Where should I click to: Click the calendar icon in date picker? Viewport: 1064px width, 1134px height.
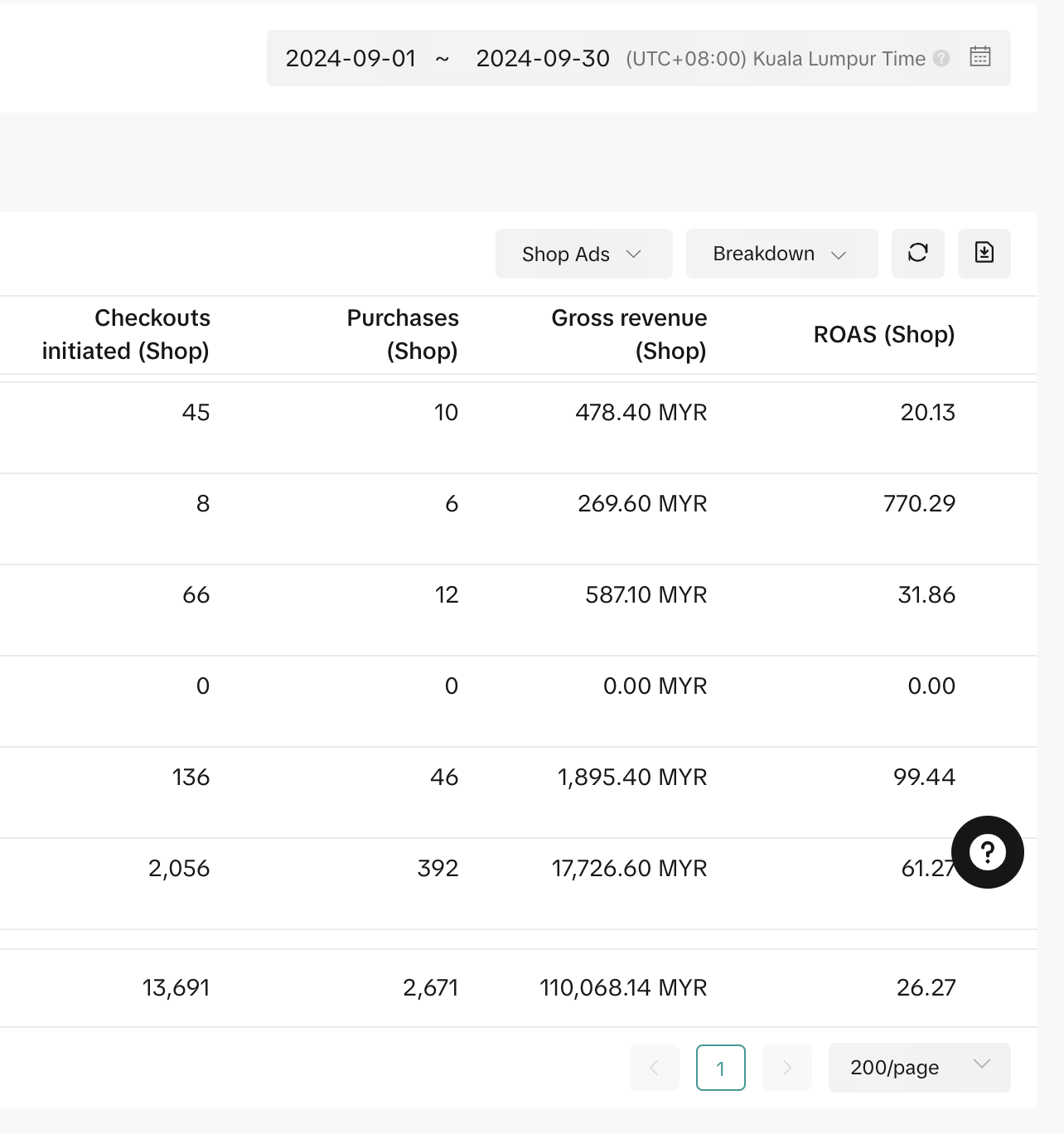(979, 57)
